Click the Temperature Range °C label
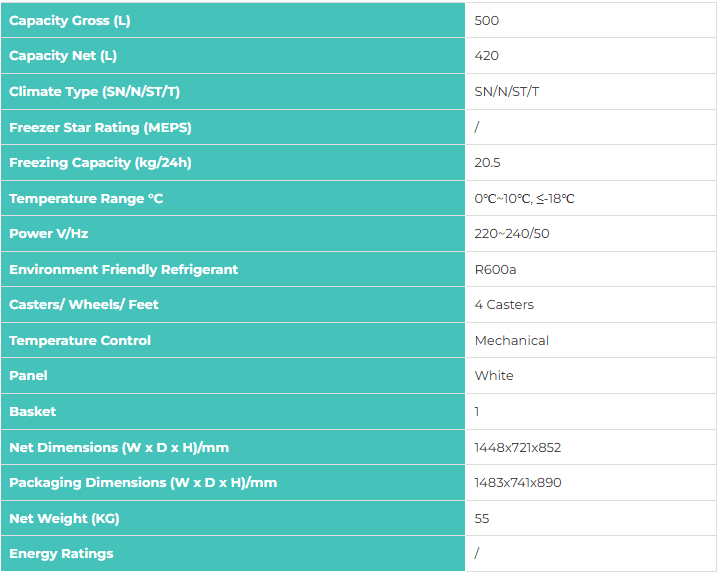The height and width of the screenshot is (572, 719). point(86,198)
